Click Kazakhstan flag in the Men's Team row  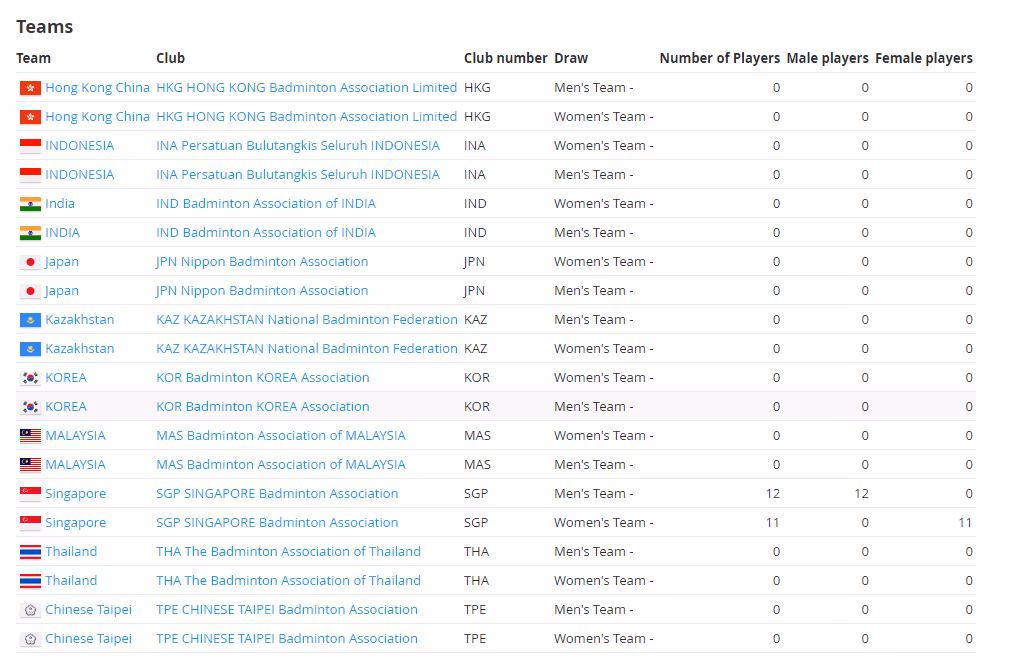[30, 320]
